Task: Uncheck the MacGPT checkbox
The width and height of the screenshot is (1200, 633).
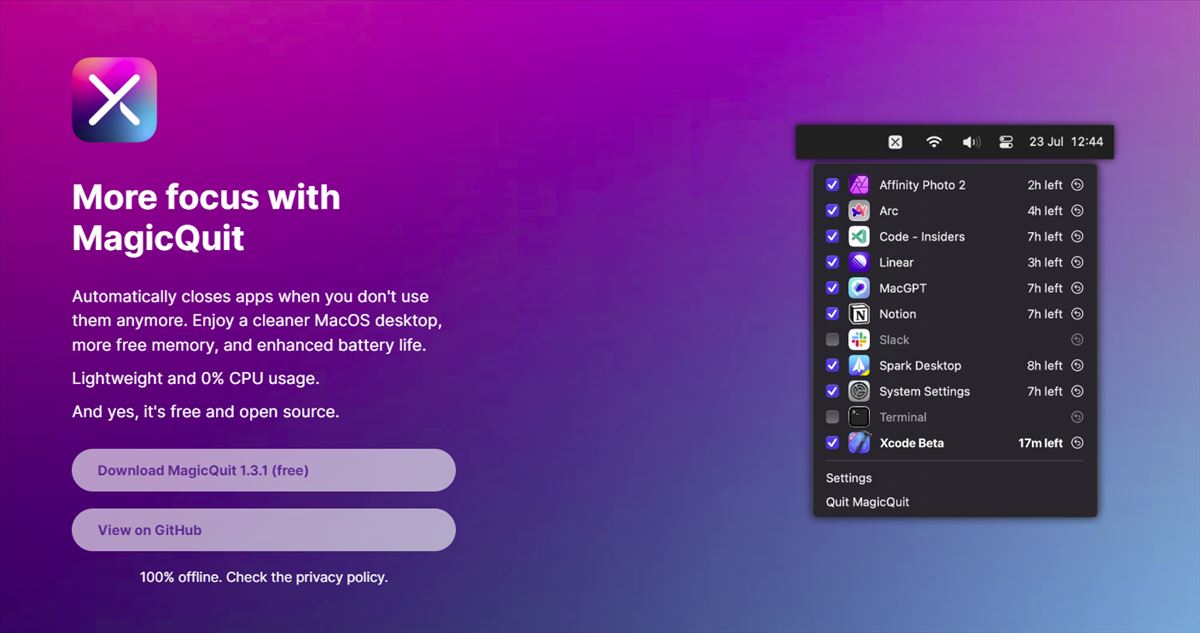Action: [x=832, y=288]
